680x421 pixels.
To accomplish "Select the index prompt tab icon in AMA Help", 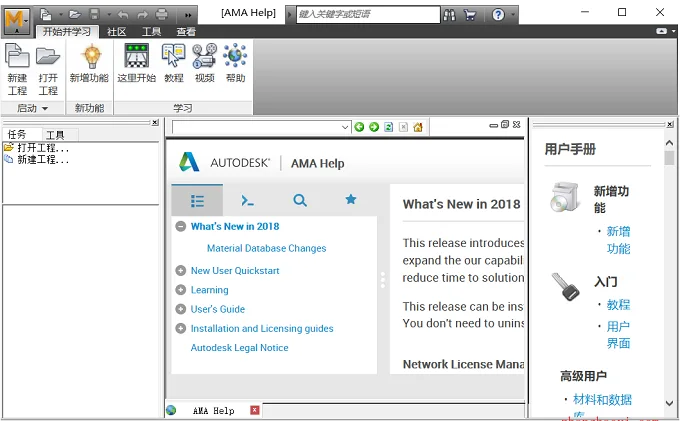I will pos(248,200).
